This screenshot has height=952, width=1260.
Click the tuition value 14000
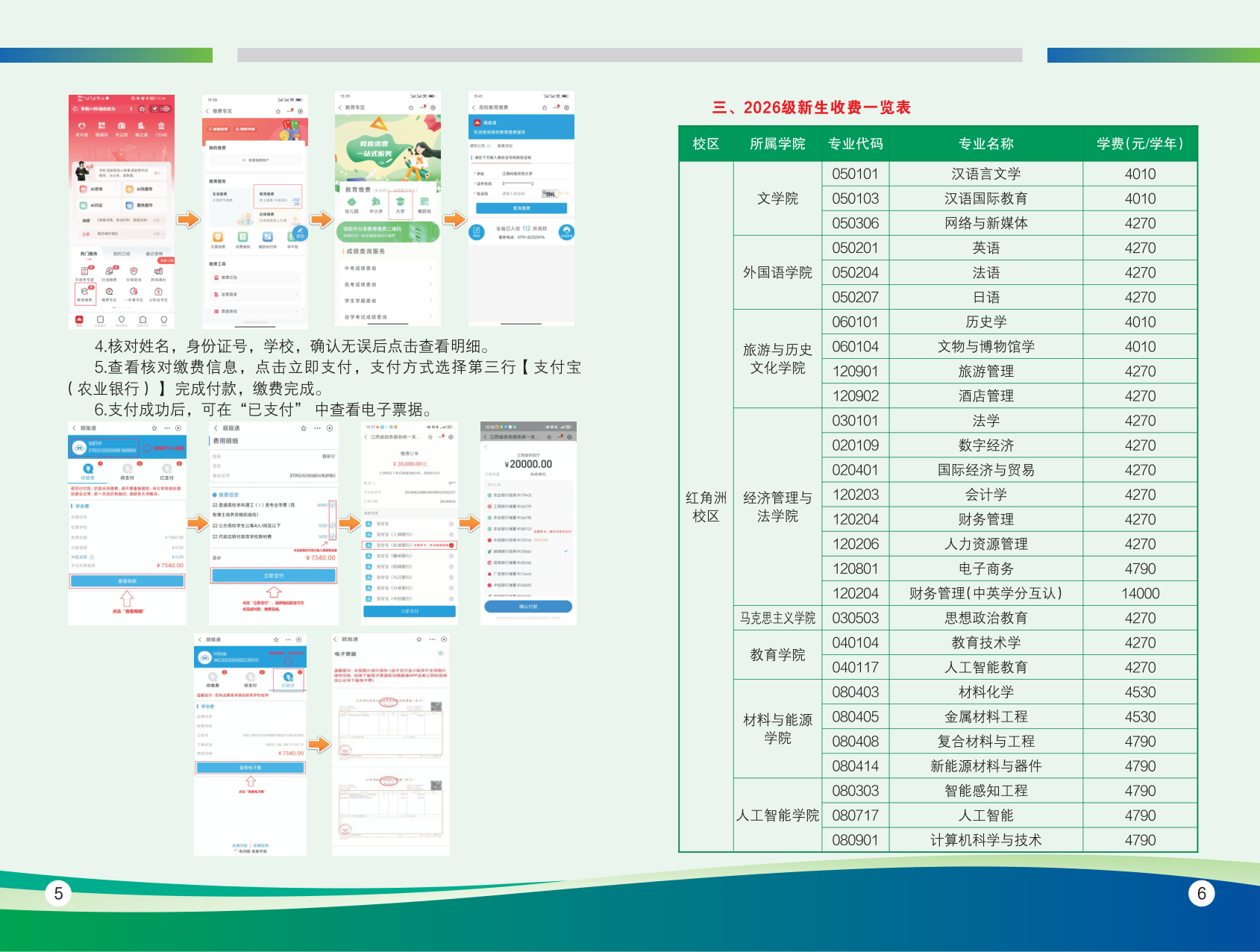tap(1140, 593)
